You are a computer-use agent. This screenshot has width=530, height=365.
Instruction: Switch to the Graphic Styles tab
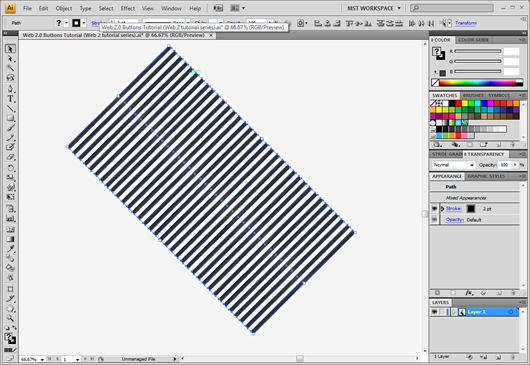click(486, 176)
